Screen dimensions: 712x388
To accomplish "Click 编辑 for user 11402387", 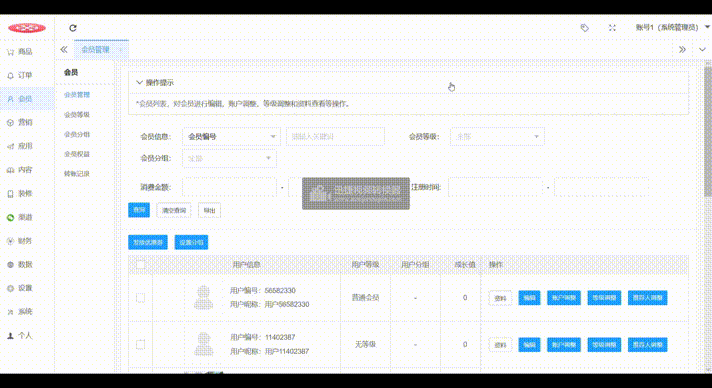I will point(529,344).
